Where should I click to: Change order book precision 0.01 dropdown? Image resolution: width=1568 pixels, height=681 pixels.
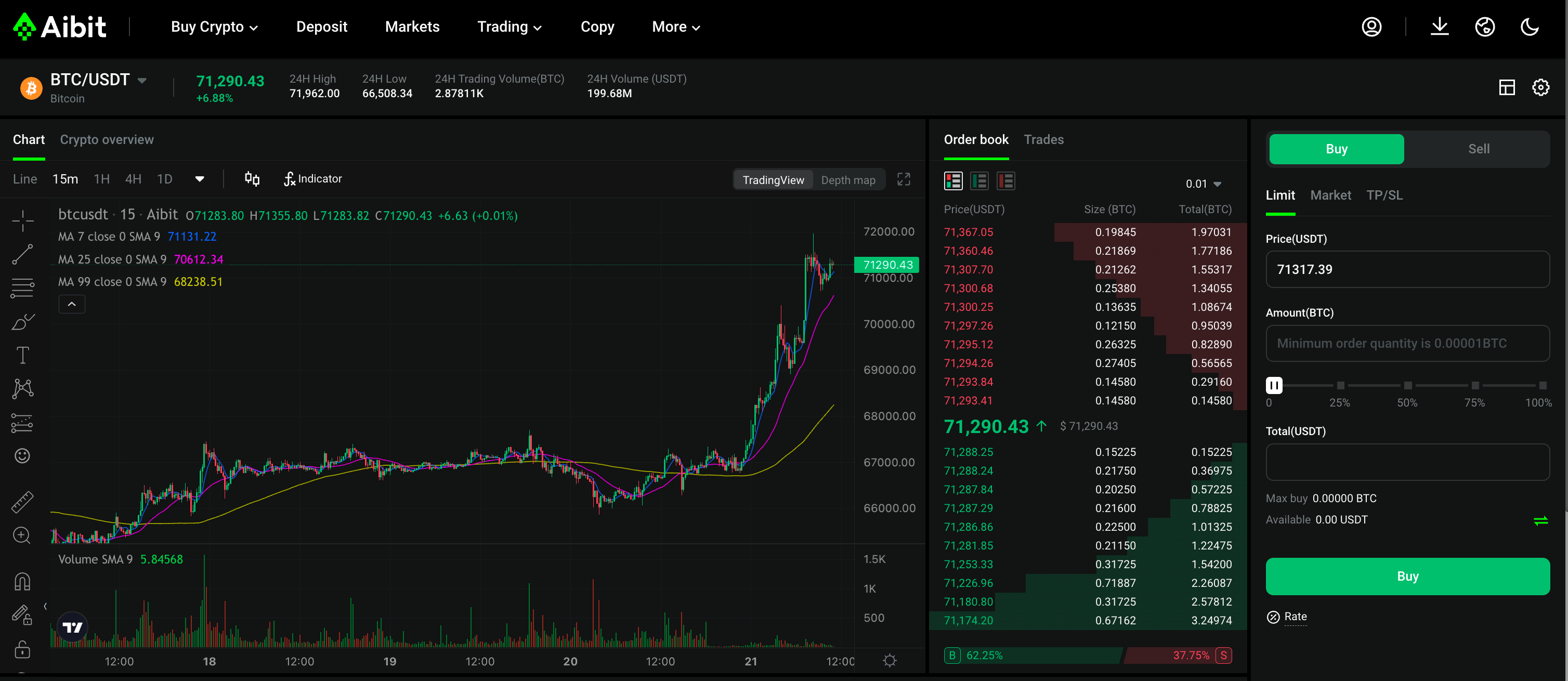(1203, 184)
